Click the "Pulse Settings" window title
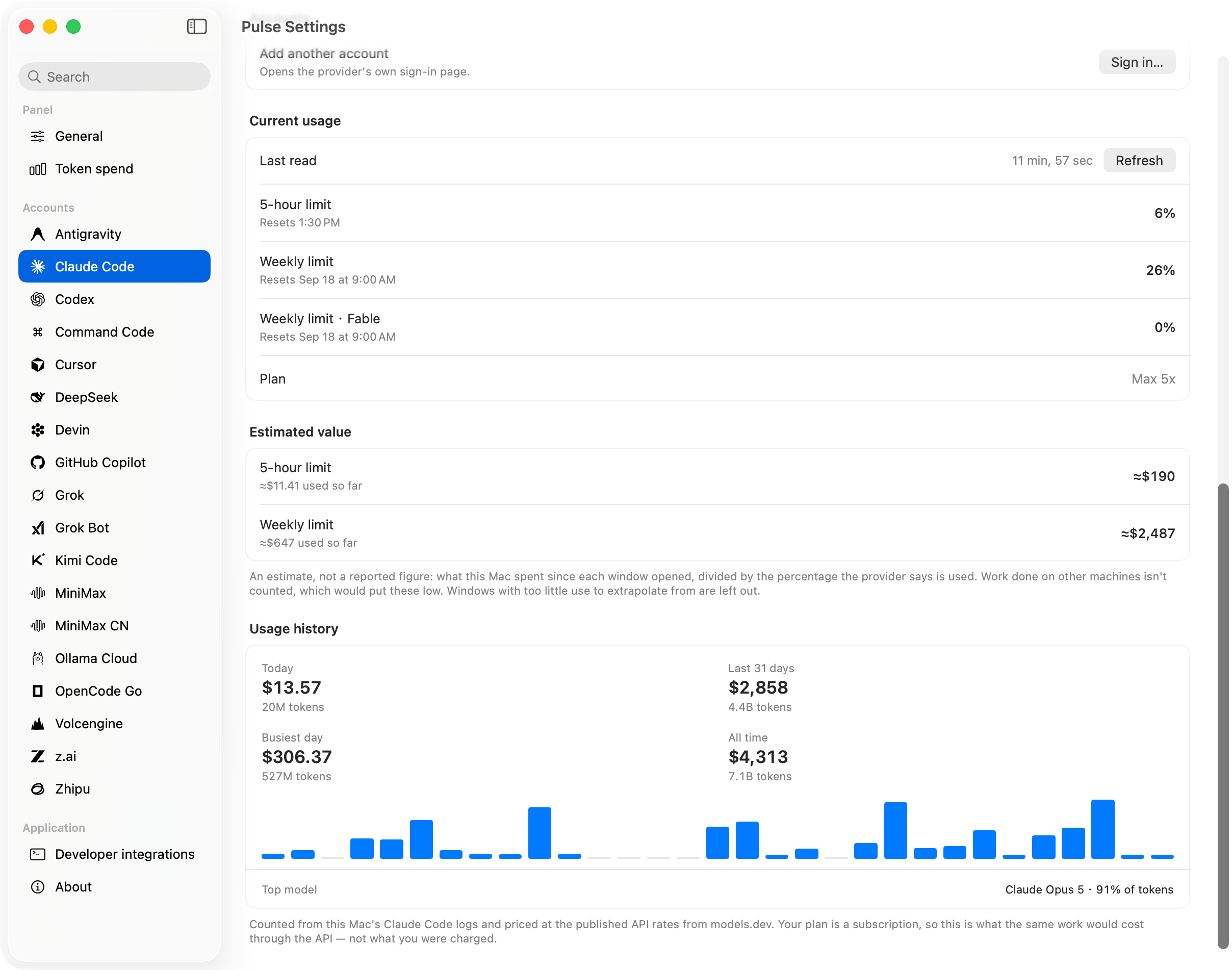1232x970 pixels. pos(293,27)
